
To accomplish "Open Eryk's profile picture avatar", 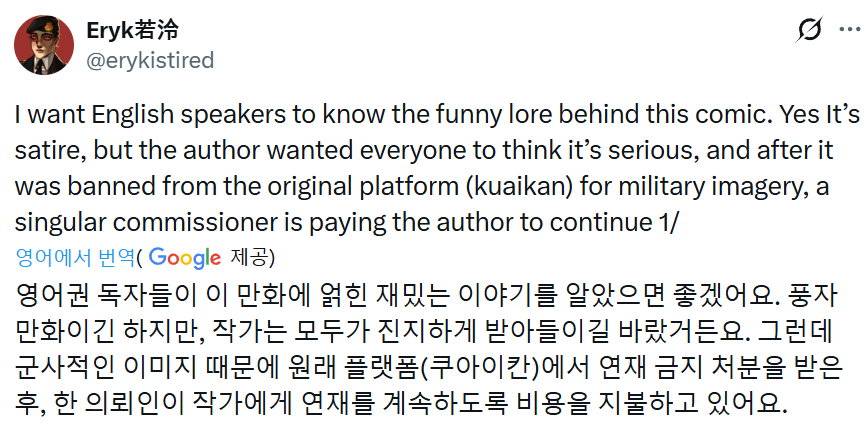I will click(x=42, y=44).
